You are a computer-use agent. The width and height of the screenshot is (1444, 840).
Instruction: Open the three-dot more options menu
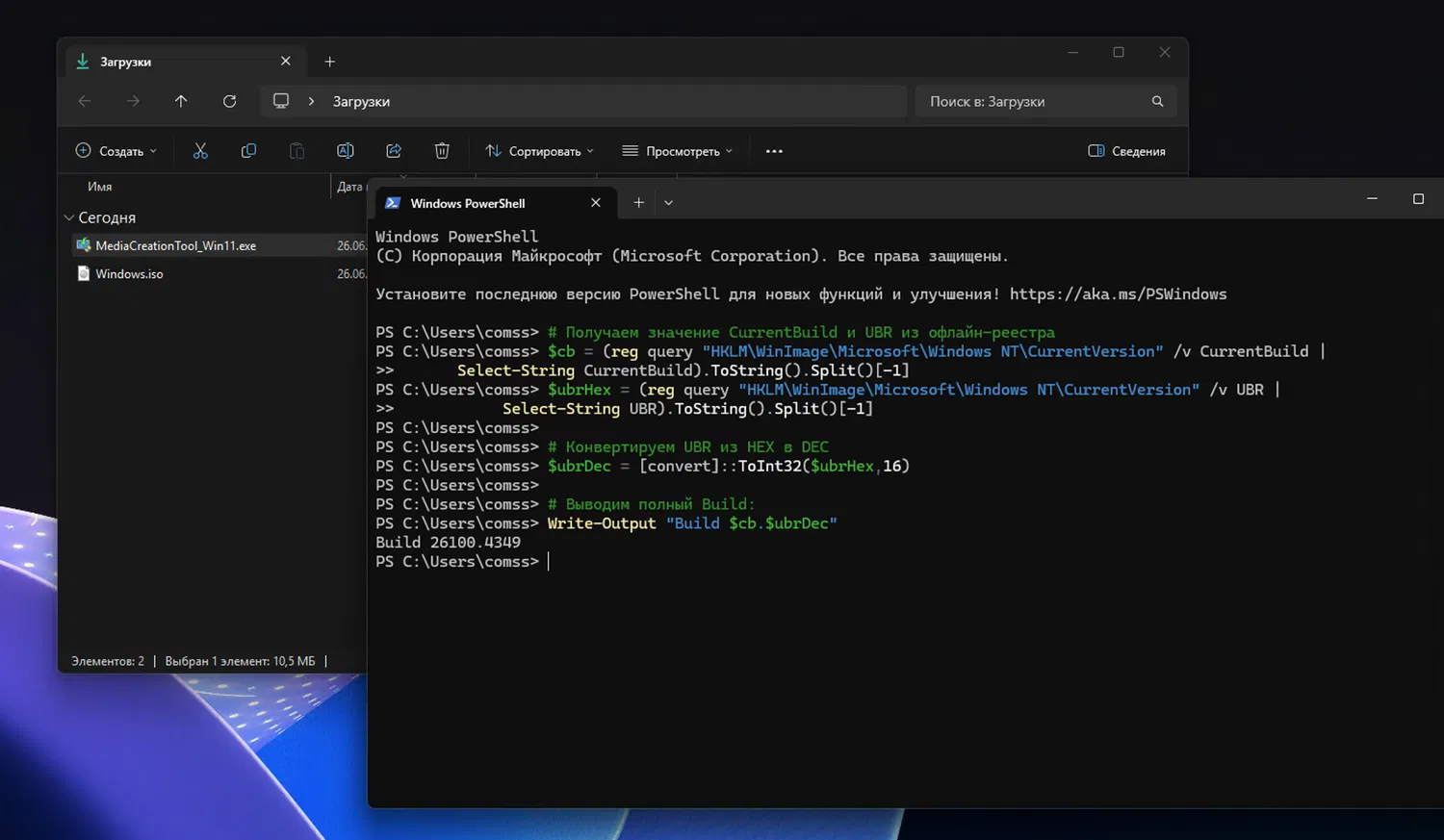coord(774,151)
